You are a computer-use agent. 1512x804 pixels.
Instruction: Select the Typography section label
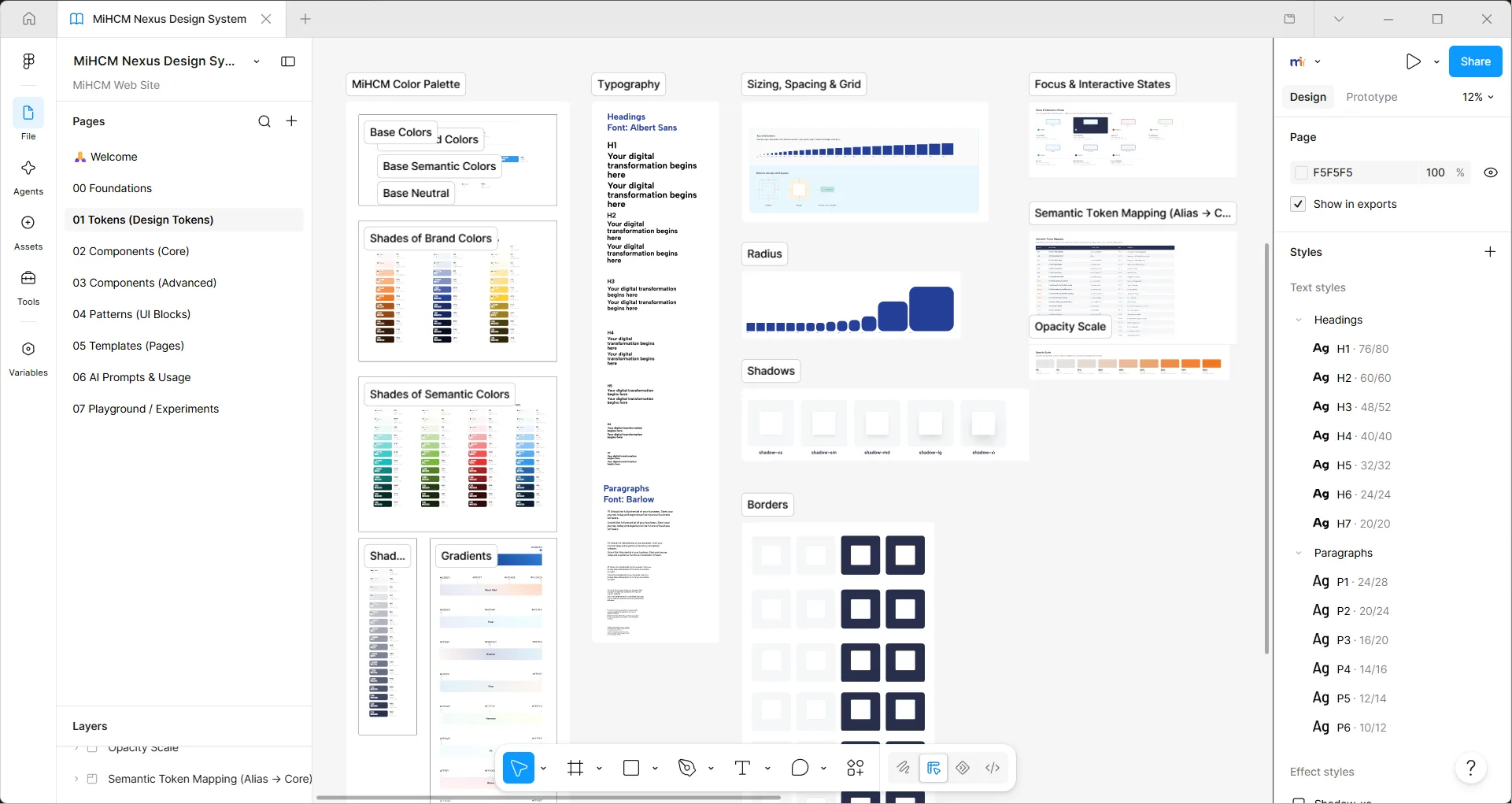pyautogui.click(x=628, y=84)
